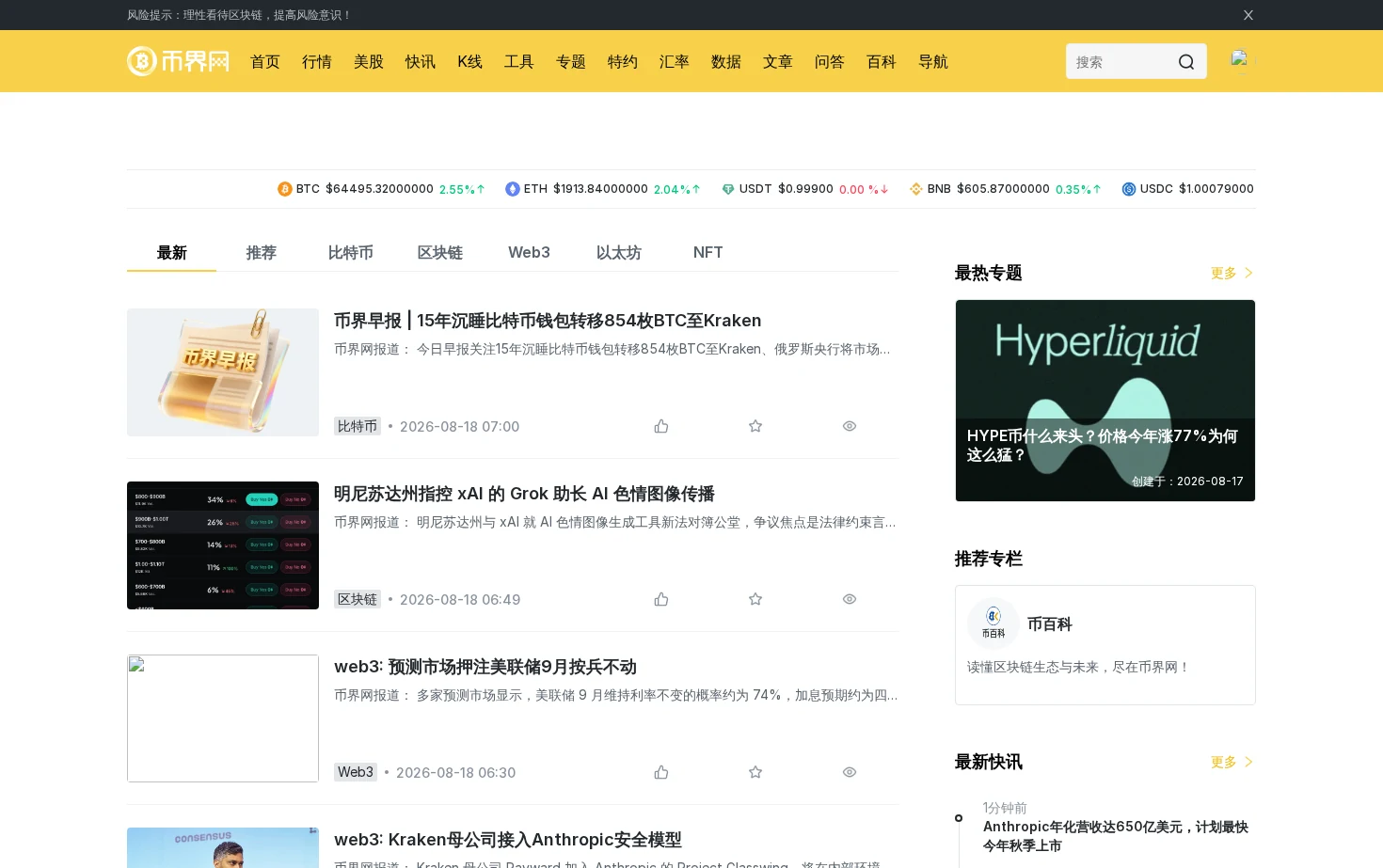The image size is (1383, 868).
Task: Click the eye icon on the 预测市场押注美联储 article
Action: coord(850,772)
